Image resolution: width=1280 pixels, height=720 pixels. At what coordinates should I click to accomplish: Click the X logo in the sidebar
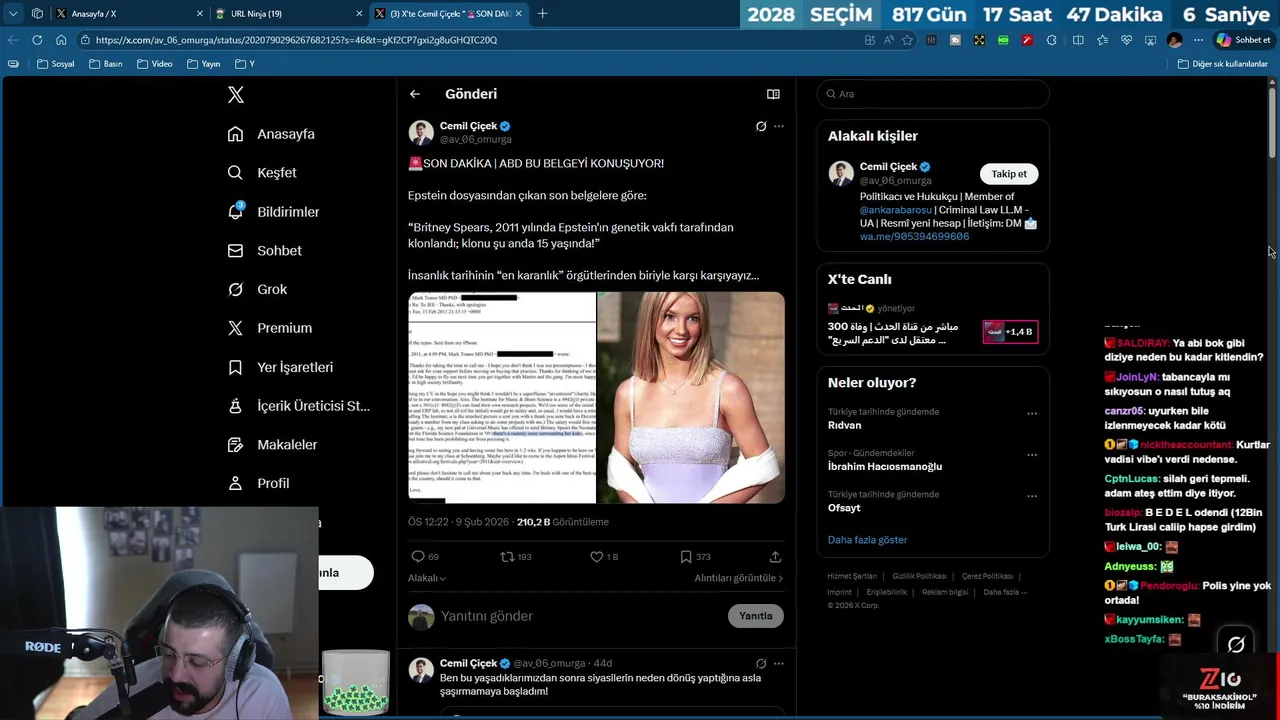pos(236,95)
